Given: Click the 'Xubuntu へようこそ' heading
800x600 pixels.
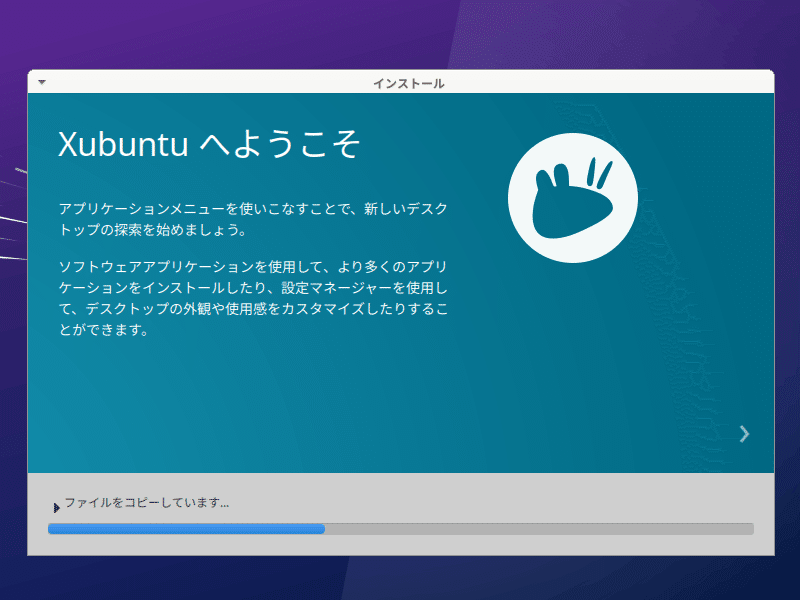Looking at the screenshot, I should coord(209,143).
